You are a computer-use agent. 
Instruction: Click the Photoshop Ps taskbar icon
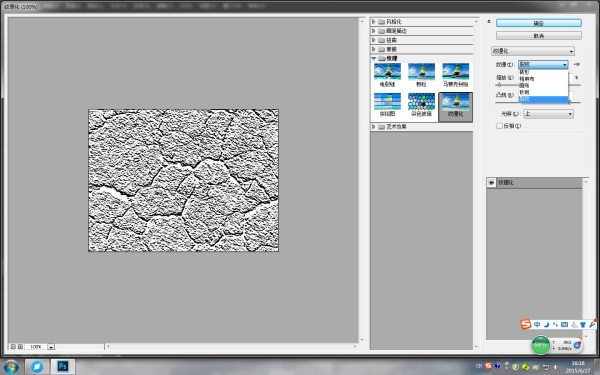coord(63,367)
